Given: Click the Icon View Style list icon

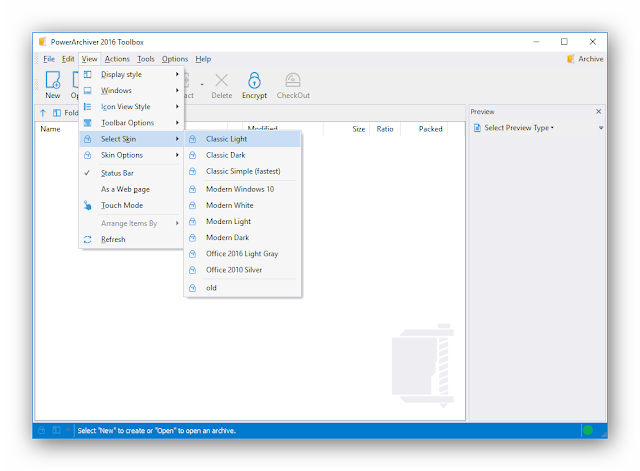Looking at the screenshot, I should click(87, 107).
